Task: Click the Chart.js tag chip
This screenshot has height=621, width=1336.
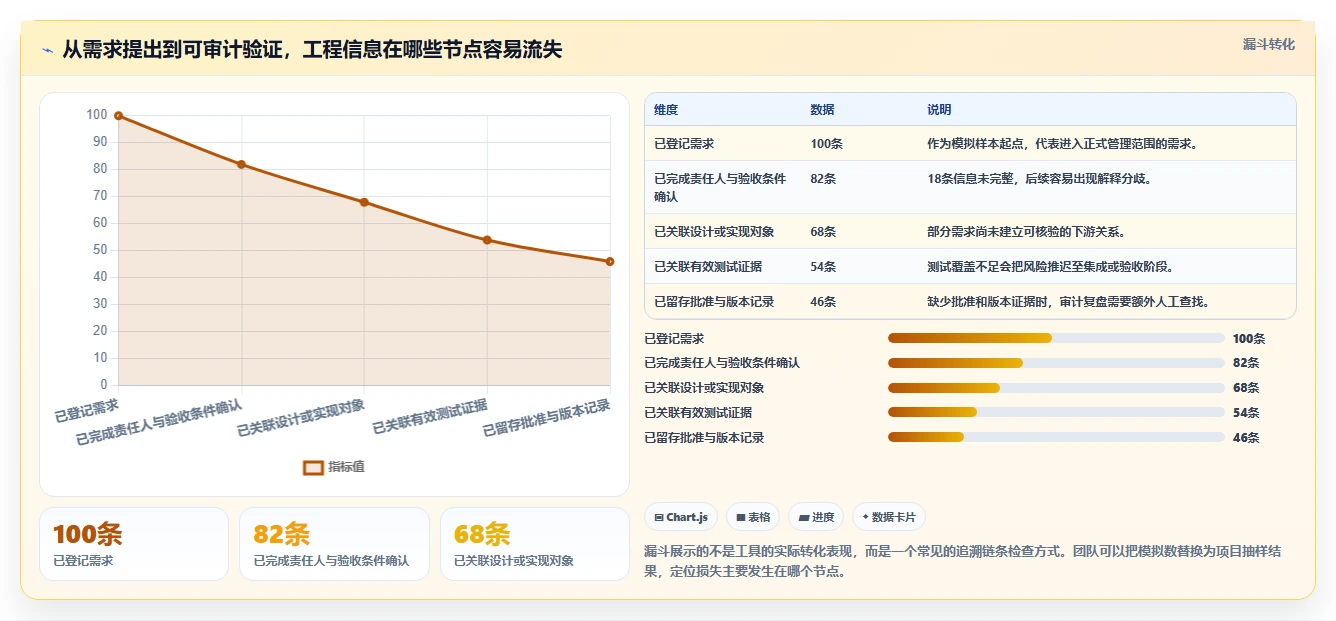Action: (680, 517)
